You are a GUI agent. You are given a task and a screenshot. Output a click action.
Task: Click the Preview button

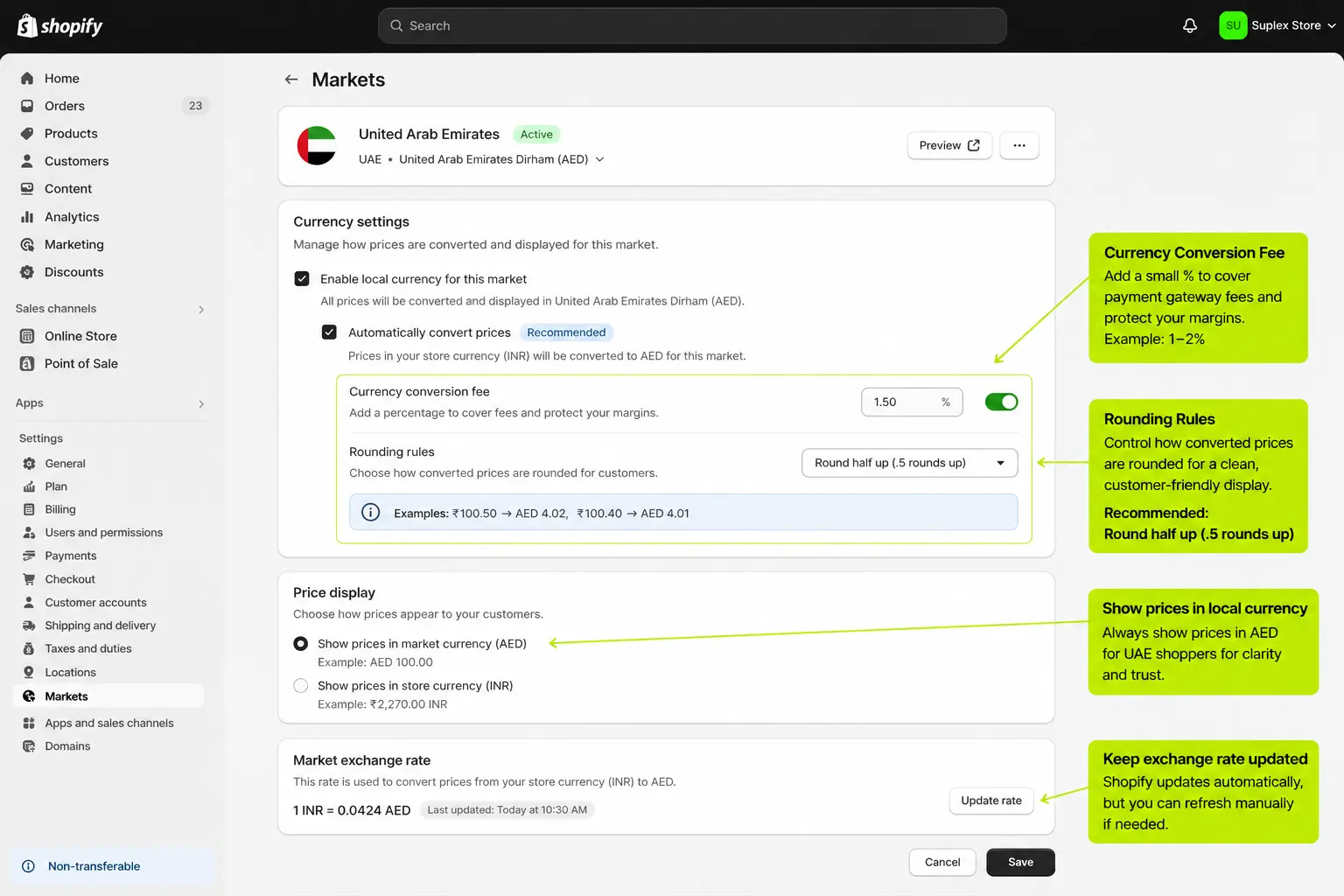[x=949, y=145]
